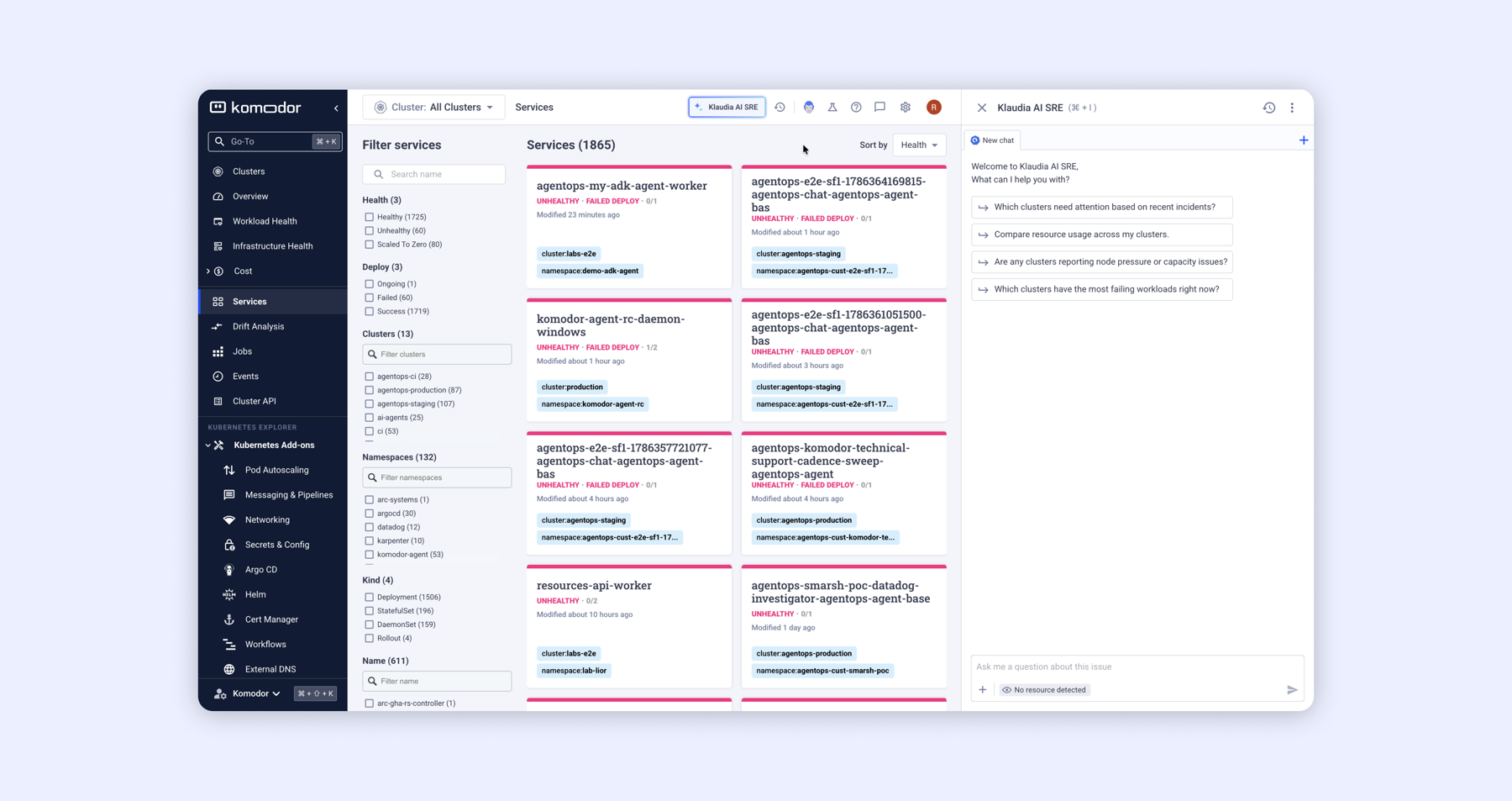Open the help question mark icon
This screenshot has height=801, width=1512.
tap(856, 108)
